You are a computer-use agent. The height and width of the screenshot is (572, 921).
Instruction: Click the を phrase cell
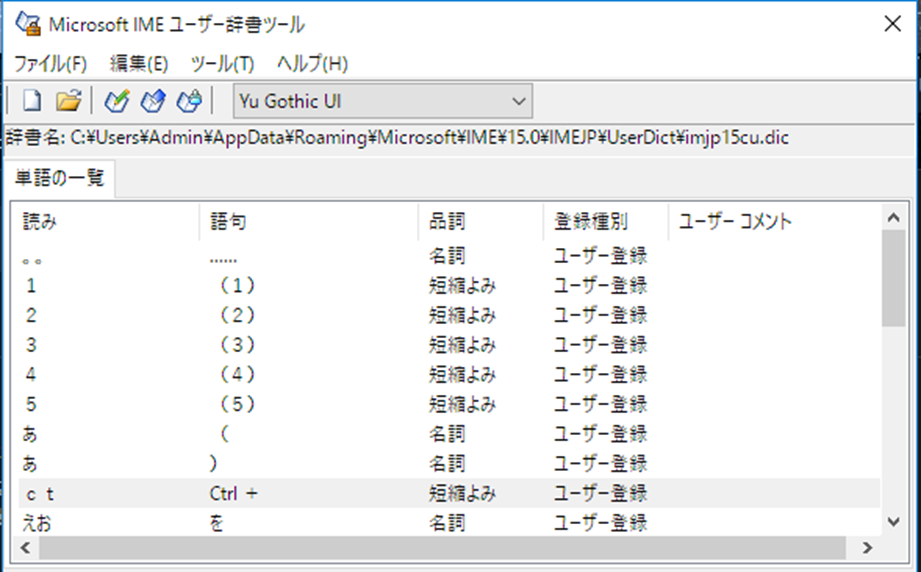tap(217, 523)
